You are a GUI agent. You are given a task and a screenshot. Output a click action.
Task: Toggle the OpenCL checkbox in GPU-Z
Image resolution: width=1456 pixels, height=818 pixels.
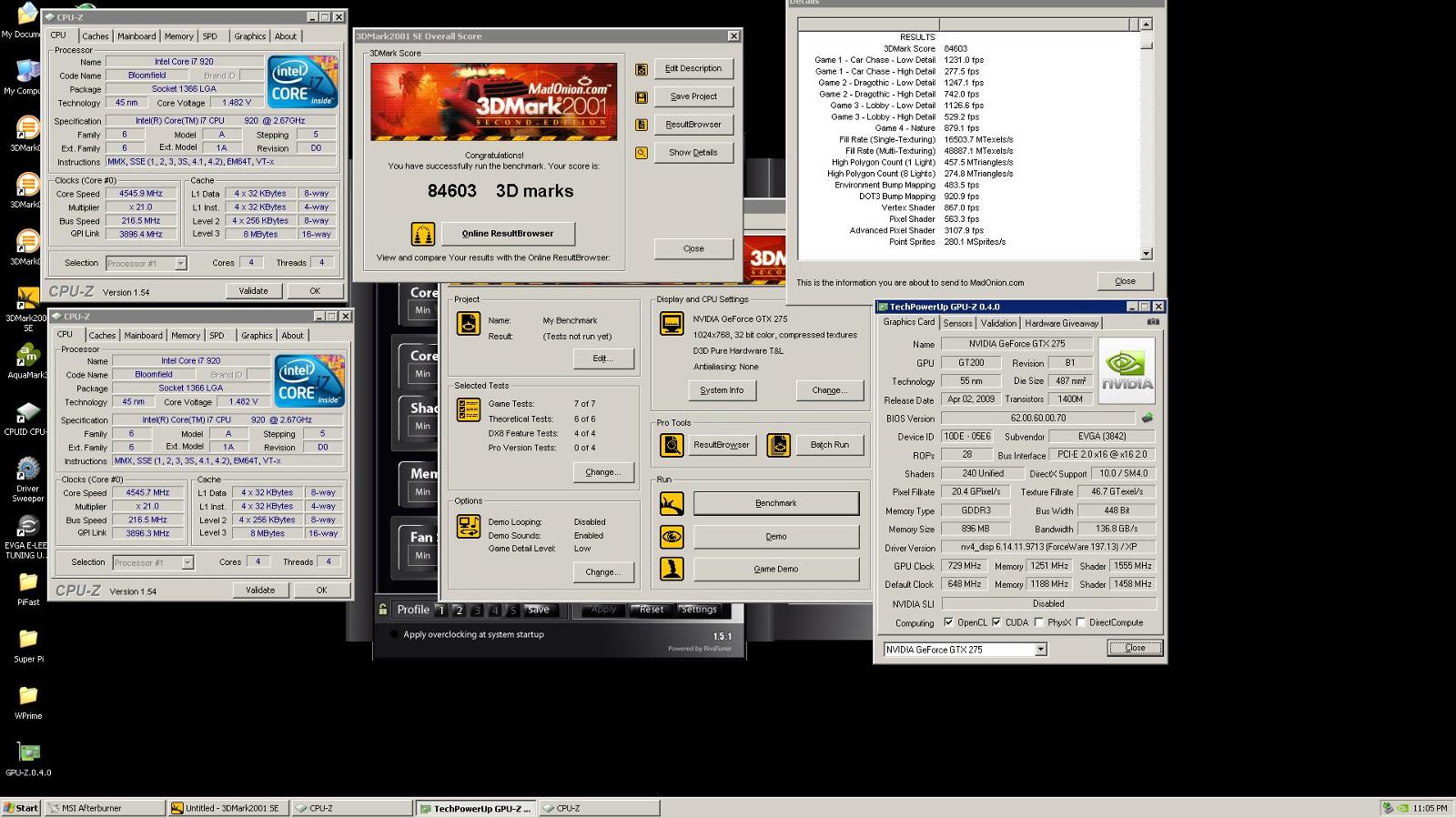tap(948, 622)
